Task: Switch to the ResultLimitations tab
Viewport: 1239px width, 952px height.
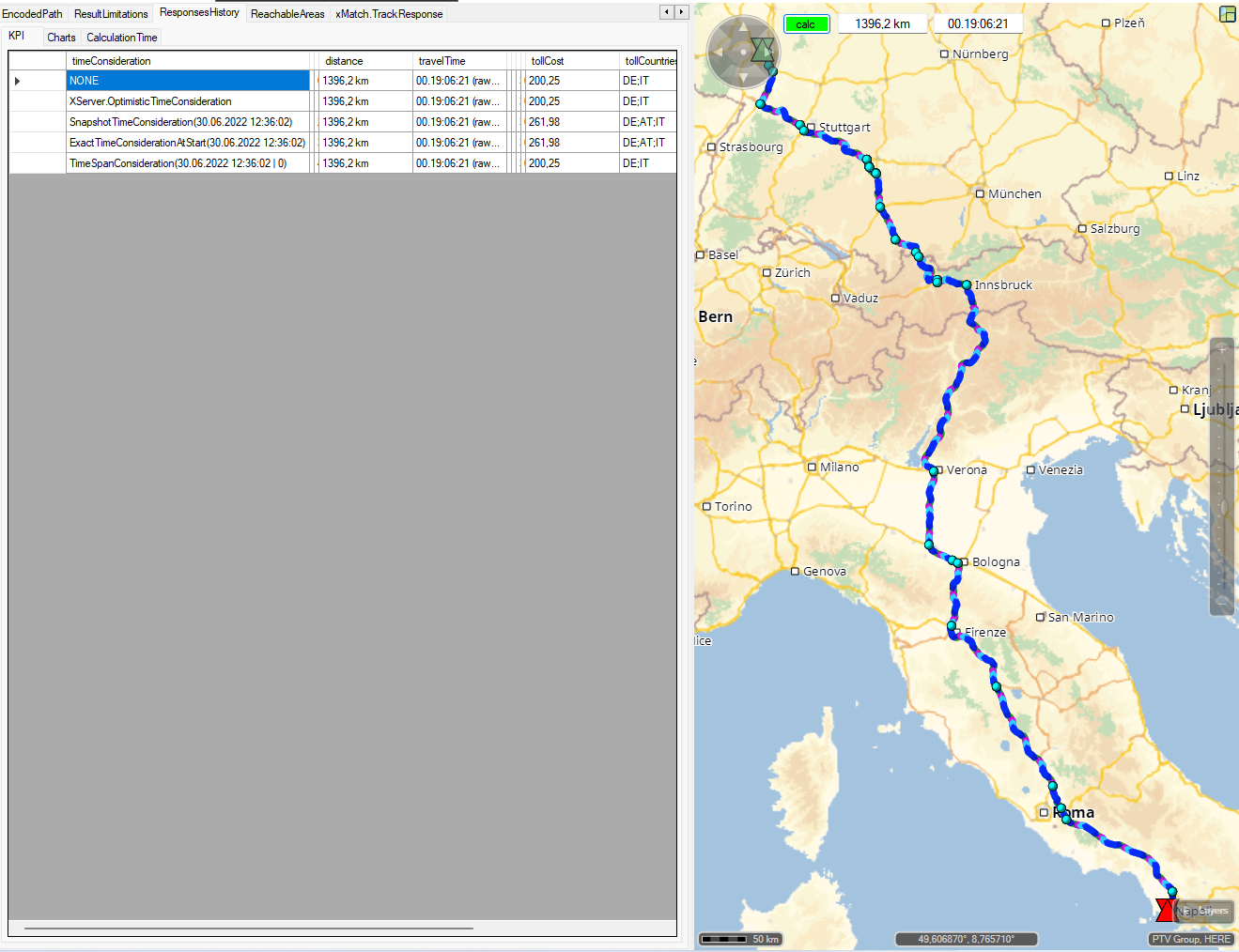Action: pos(111,14)
